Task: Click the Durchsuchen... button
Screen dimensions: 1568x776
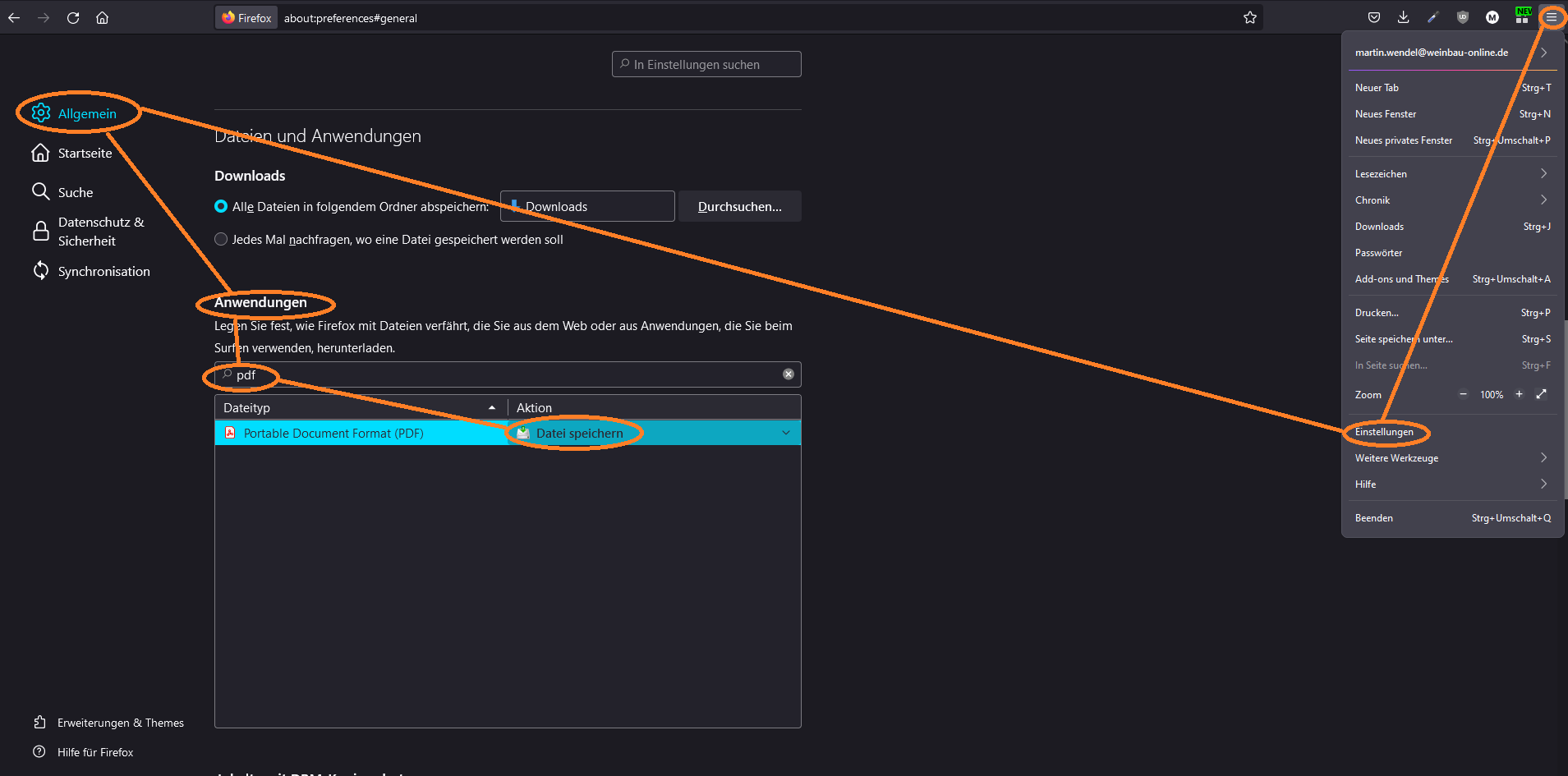Action: click(739, 207)
